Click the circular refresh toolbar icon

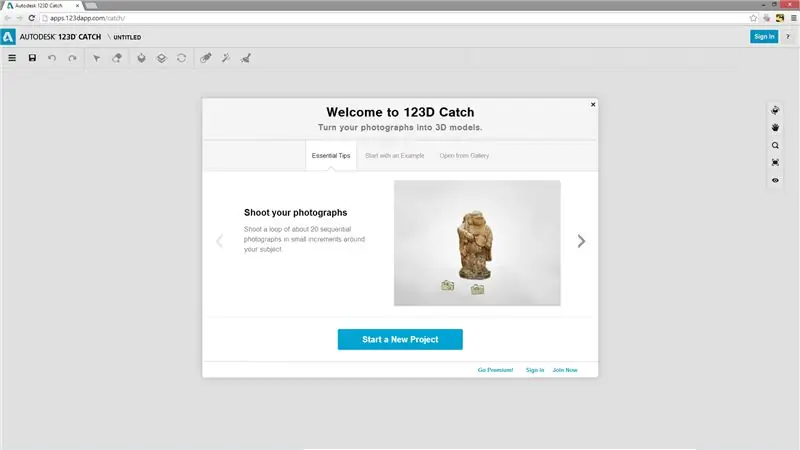181,58
